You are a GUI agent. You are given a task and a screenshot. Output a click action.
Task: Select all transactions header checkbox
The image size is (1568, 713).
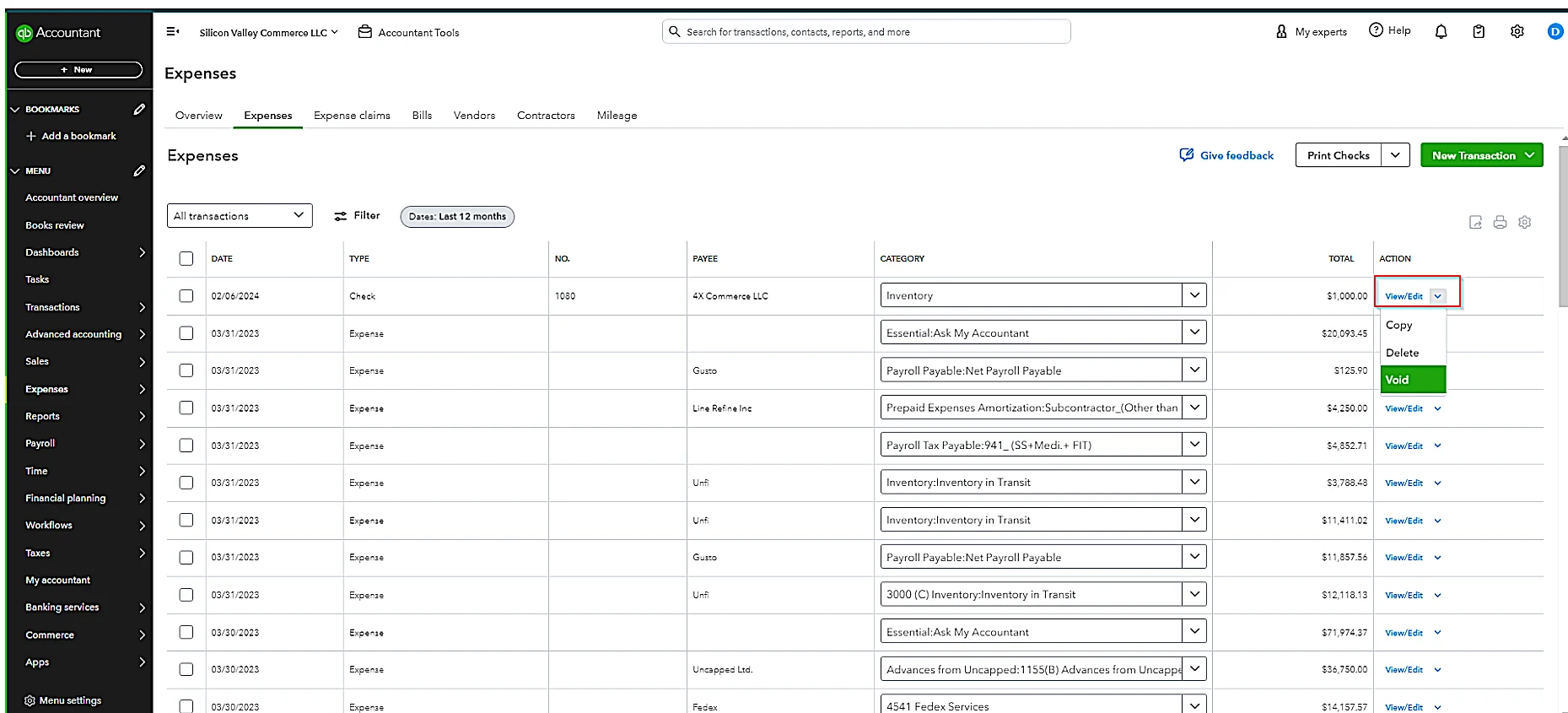click(186, 258)
